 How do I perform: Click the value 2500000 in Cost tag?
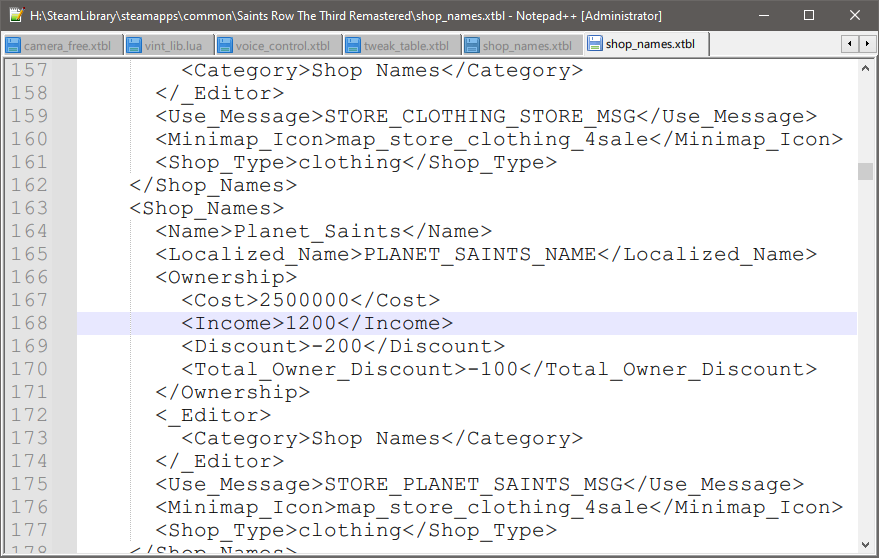tap(304, 300)
